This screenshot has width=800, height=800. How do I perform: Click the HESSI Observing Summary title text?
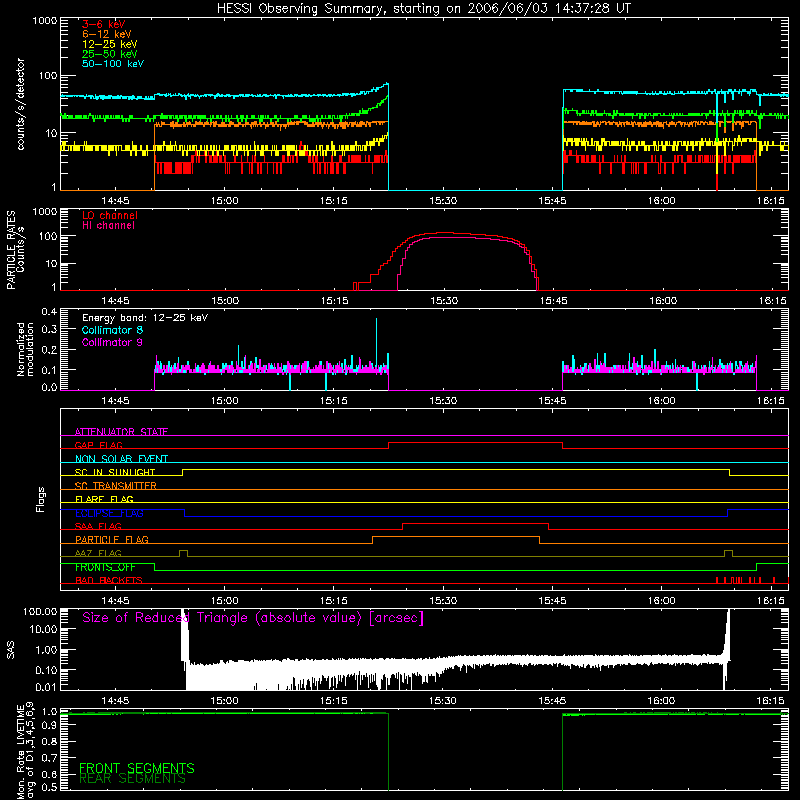(424, 8)
